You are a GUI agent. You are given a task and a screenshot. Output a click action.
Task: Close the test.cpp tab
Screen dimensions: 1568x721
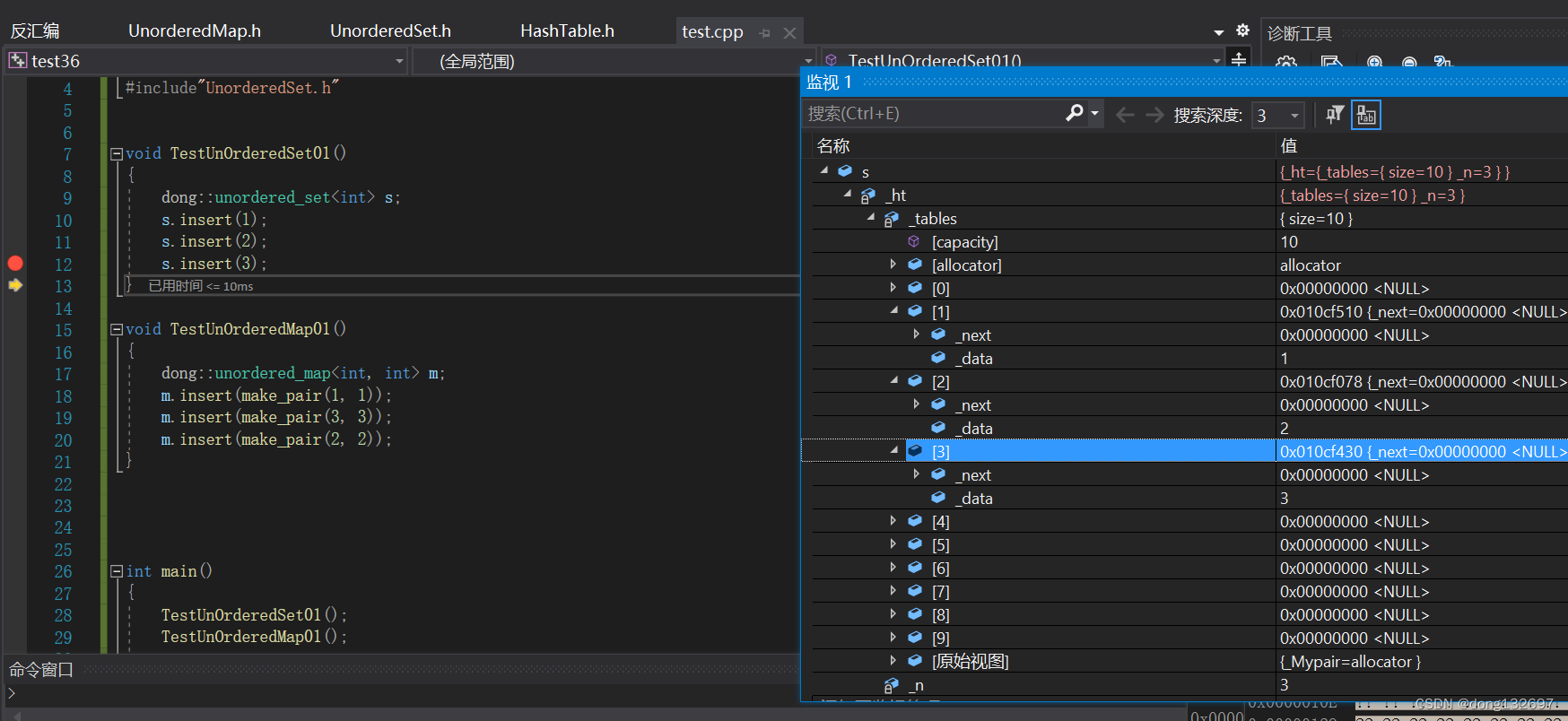pyautogui.click(x=789, y=33)
